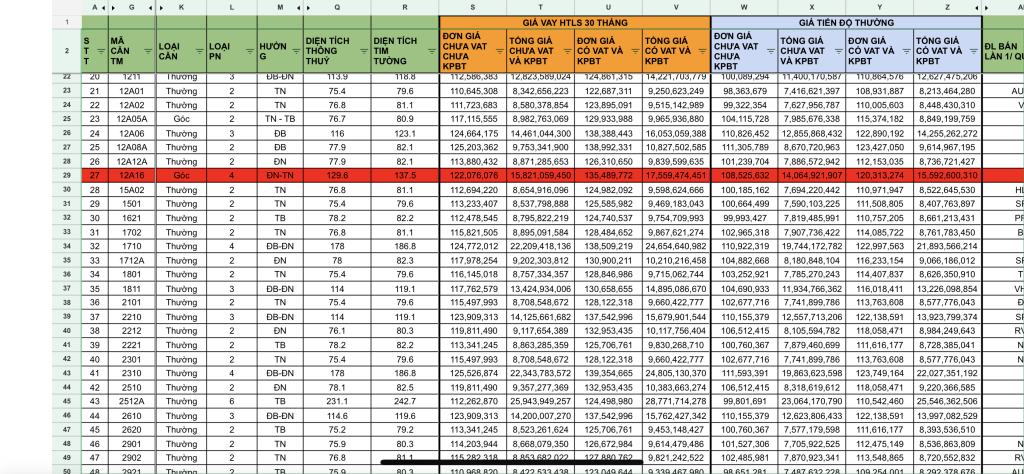
Task: Open filter icon in column V orange header
Action: (x=701, y=51)
